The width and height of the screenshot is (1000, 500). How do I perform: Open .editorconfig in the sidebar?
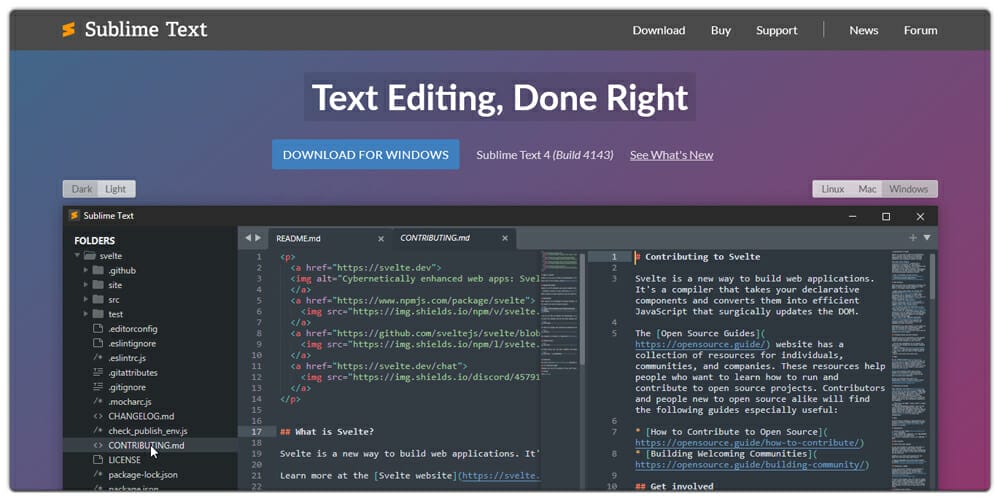point(133,329)
